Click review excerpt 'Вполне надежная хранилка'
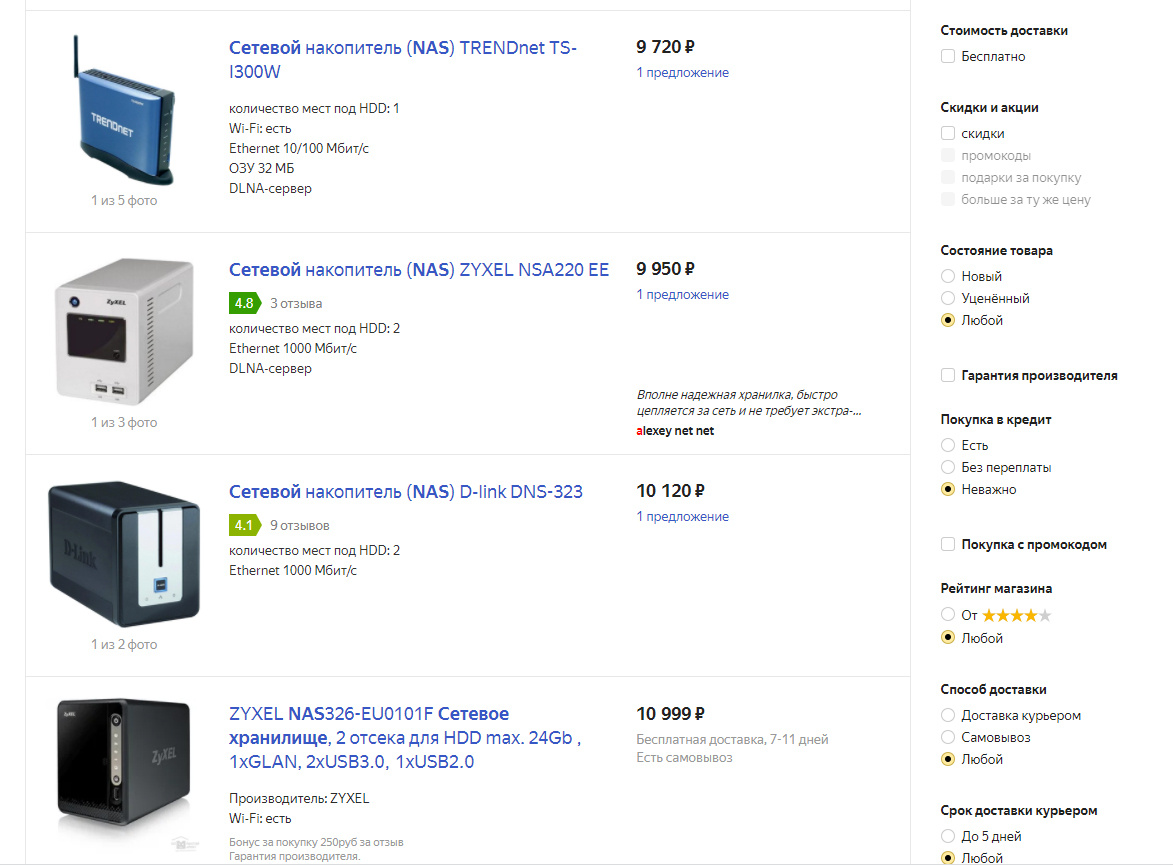Image resolution: width=1173 pixels, height=867 pixels. coord(749,402)
